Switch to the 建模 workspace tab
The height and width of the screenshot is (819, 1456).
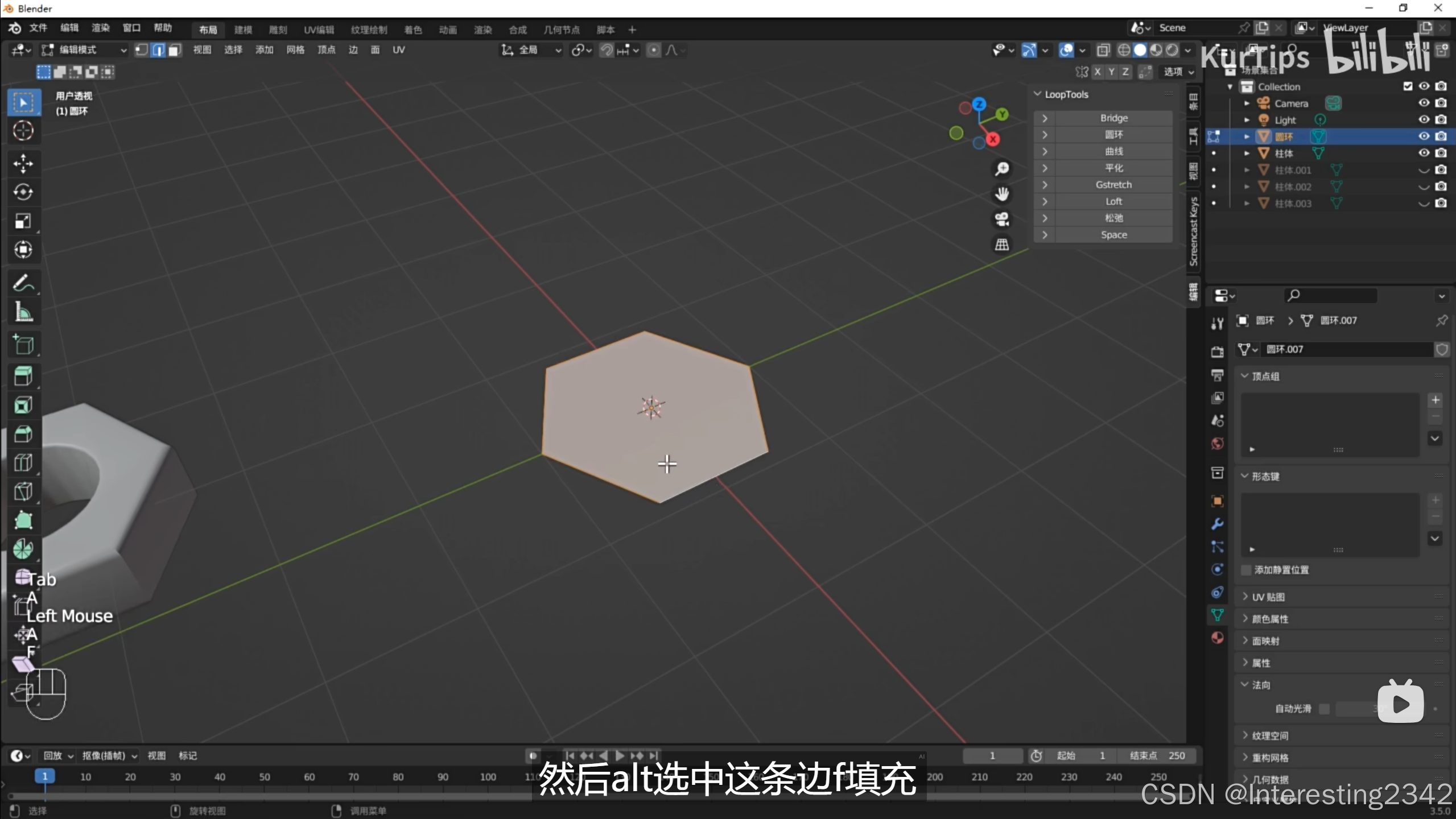[x=243, y=30]
